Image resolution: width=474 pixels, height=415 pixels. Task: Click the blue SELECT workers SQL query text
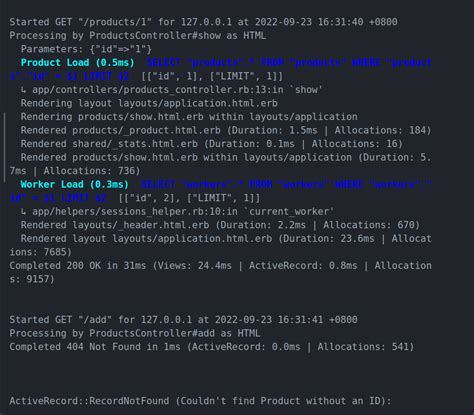point(220,191)
